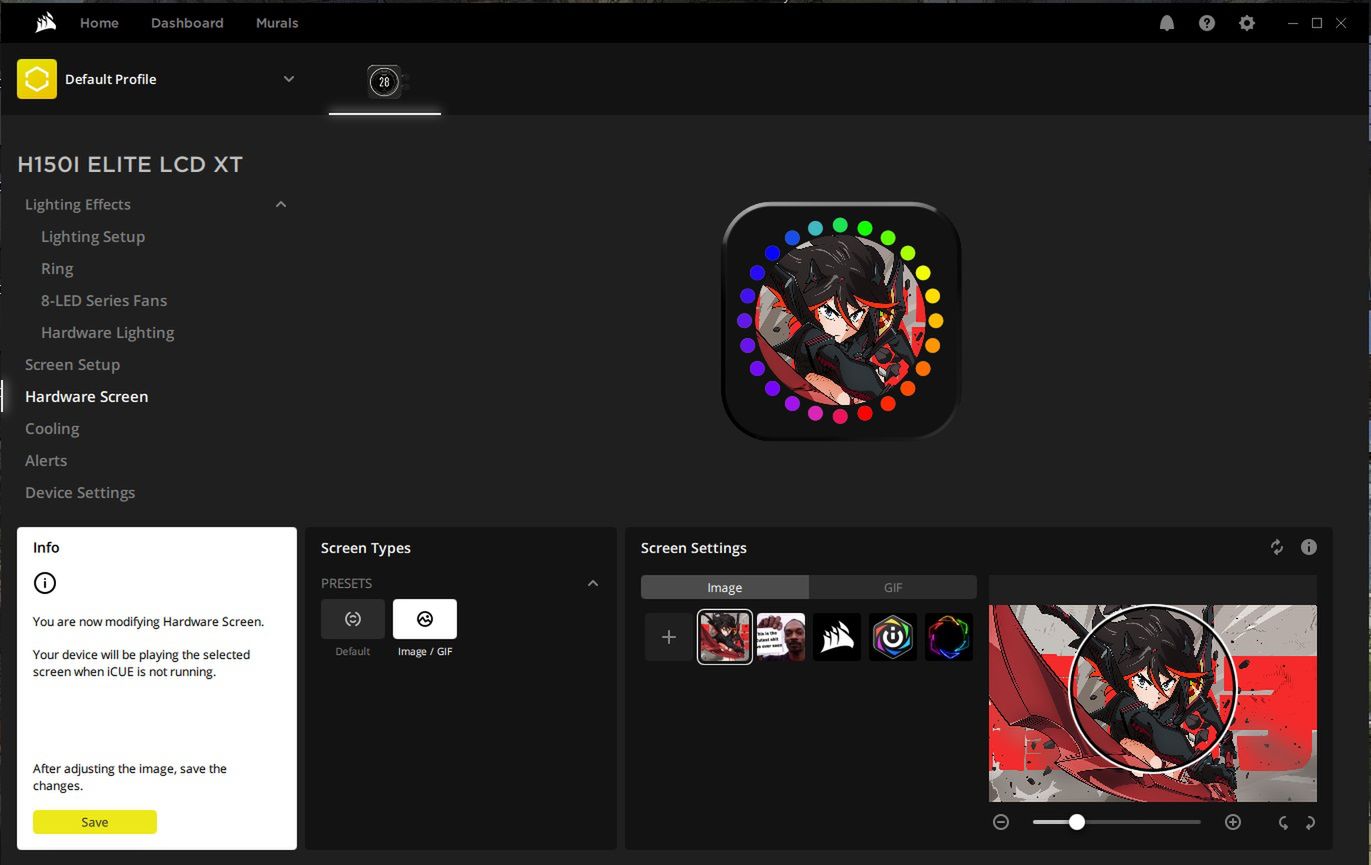
Task: Click the info circle icon in Info panel
Action: (45, 583)
